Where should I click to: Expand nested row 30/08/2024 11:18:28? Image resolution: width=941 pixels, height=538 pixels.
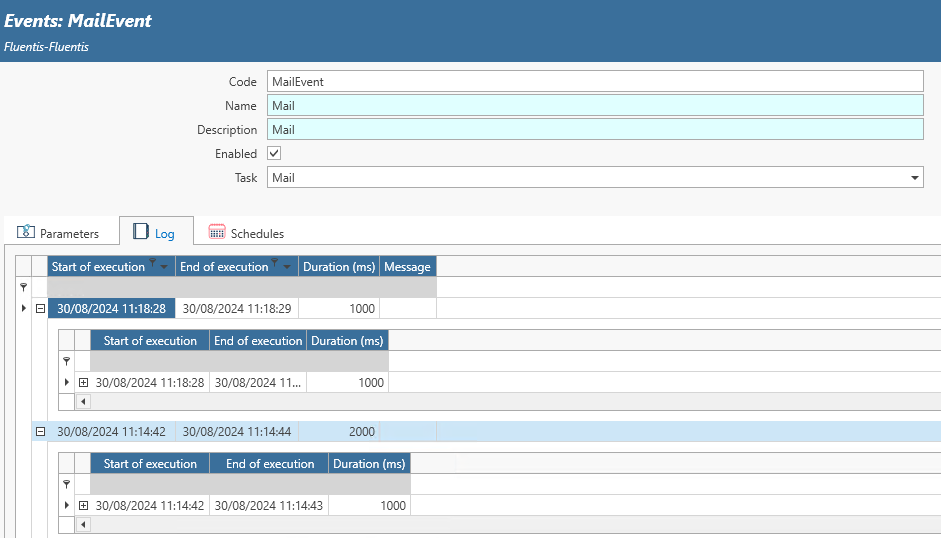(x=83, y=382)
